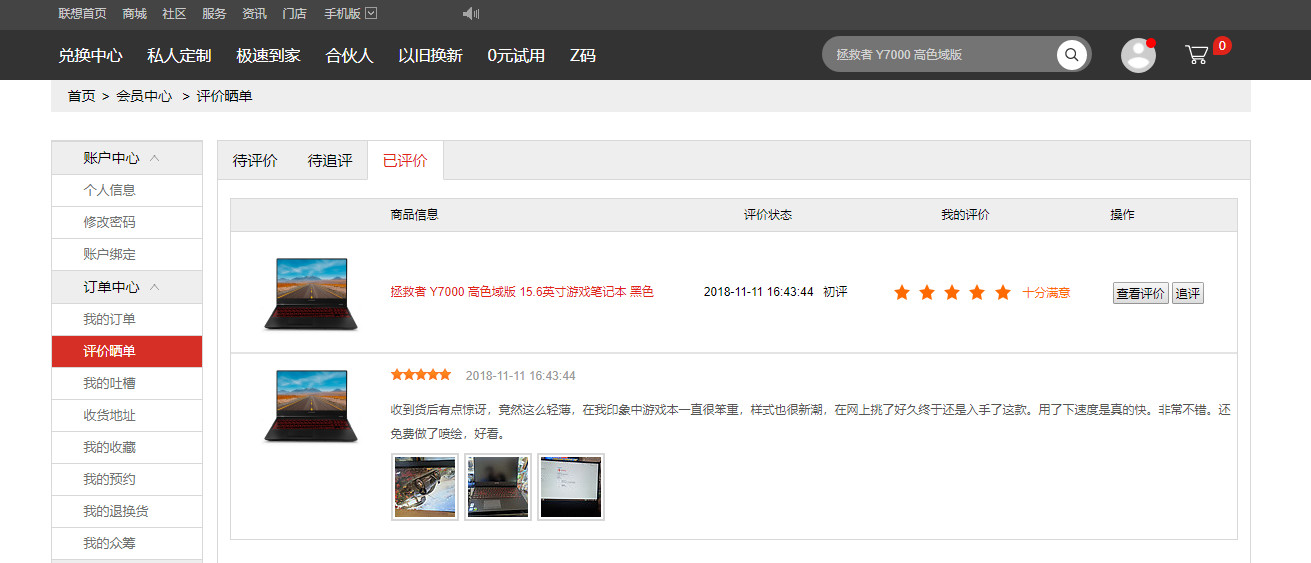This screenshot has width=1311, height=563.
Task: Click the fifth rating star in 我的评价
Action: click(1003, 293)
